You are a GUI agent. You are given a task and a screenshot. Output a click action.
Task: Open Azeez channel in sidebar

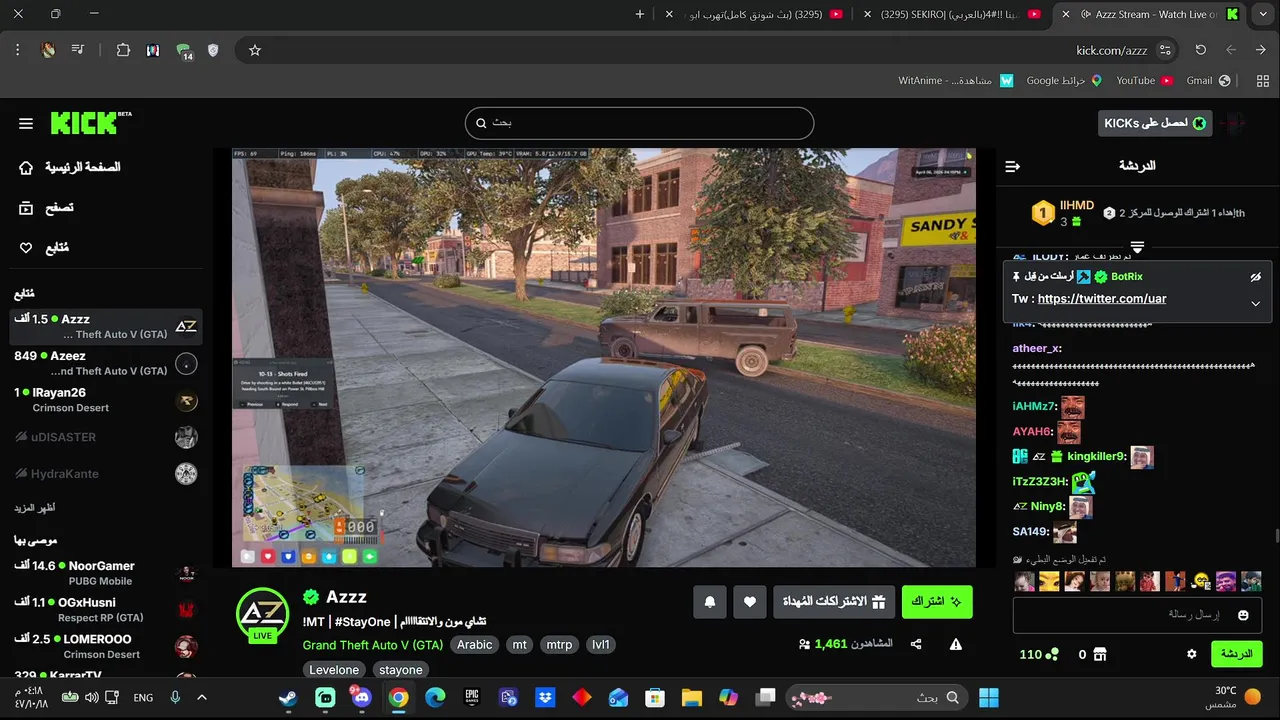106,363
